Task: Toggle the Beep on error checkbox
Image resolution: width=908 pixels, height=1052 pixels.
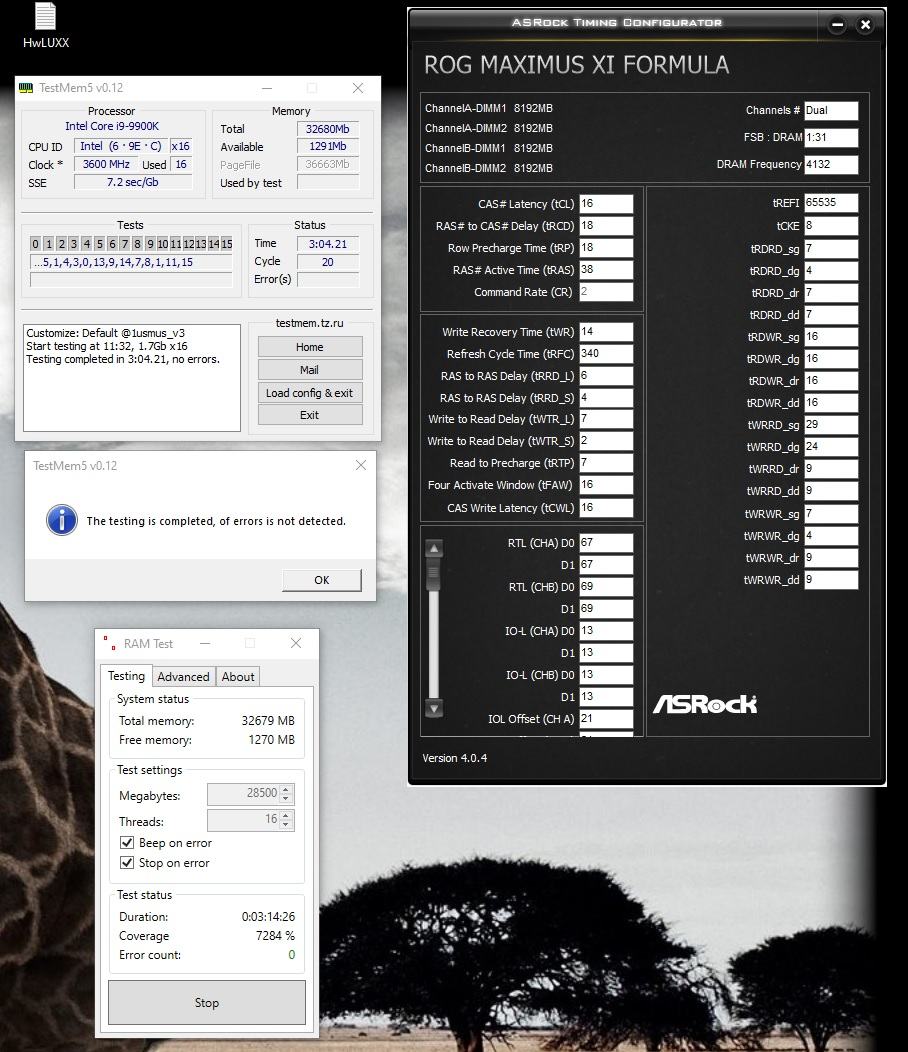Action: 127,843
